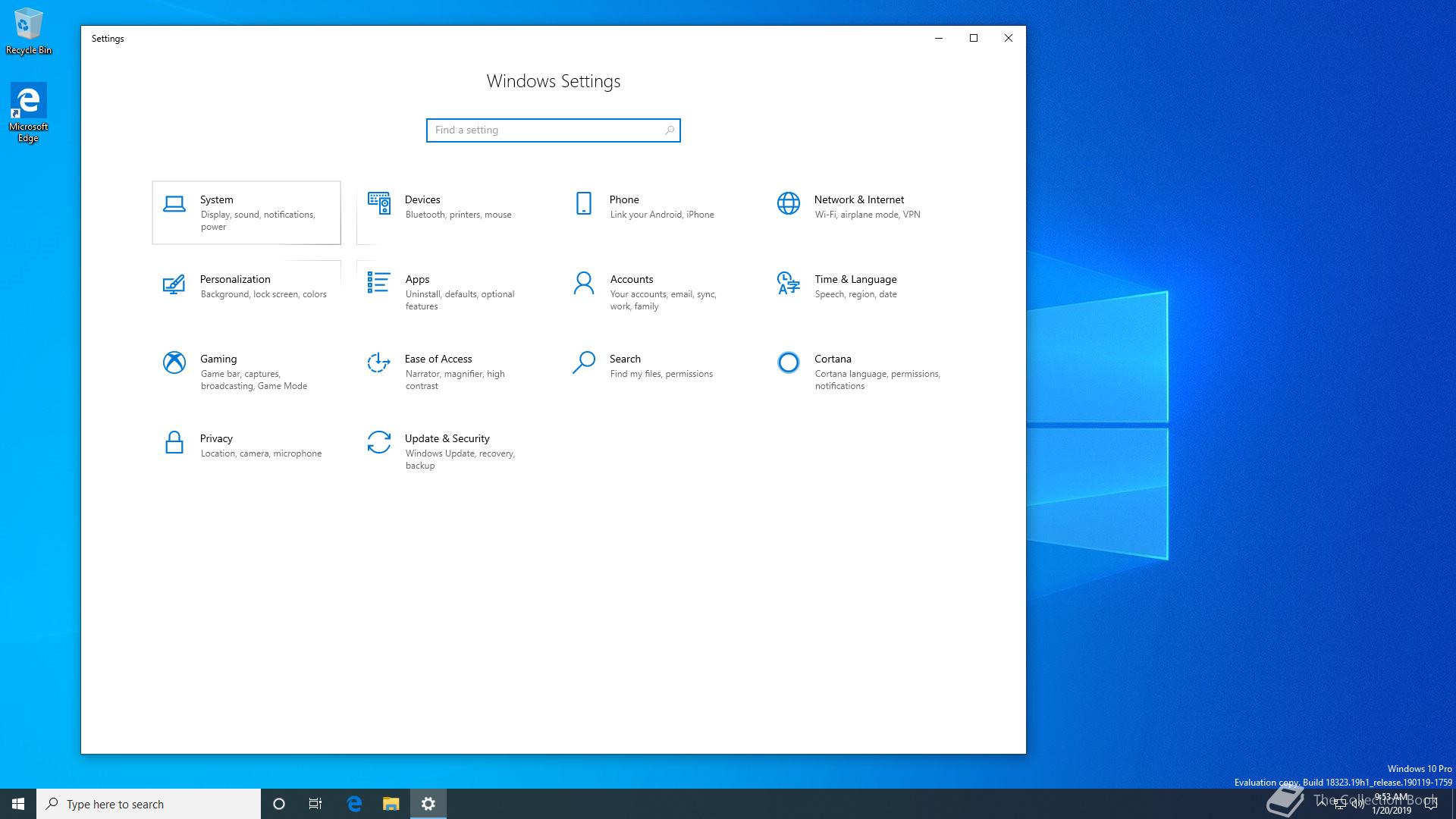
Task: Open Phone settings icon
Action: tap(584, 203)
